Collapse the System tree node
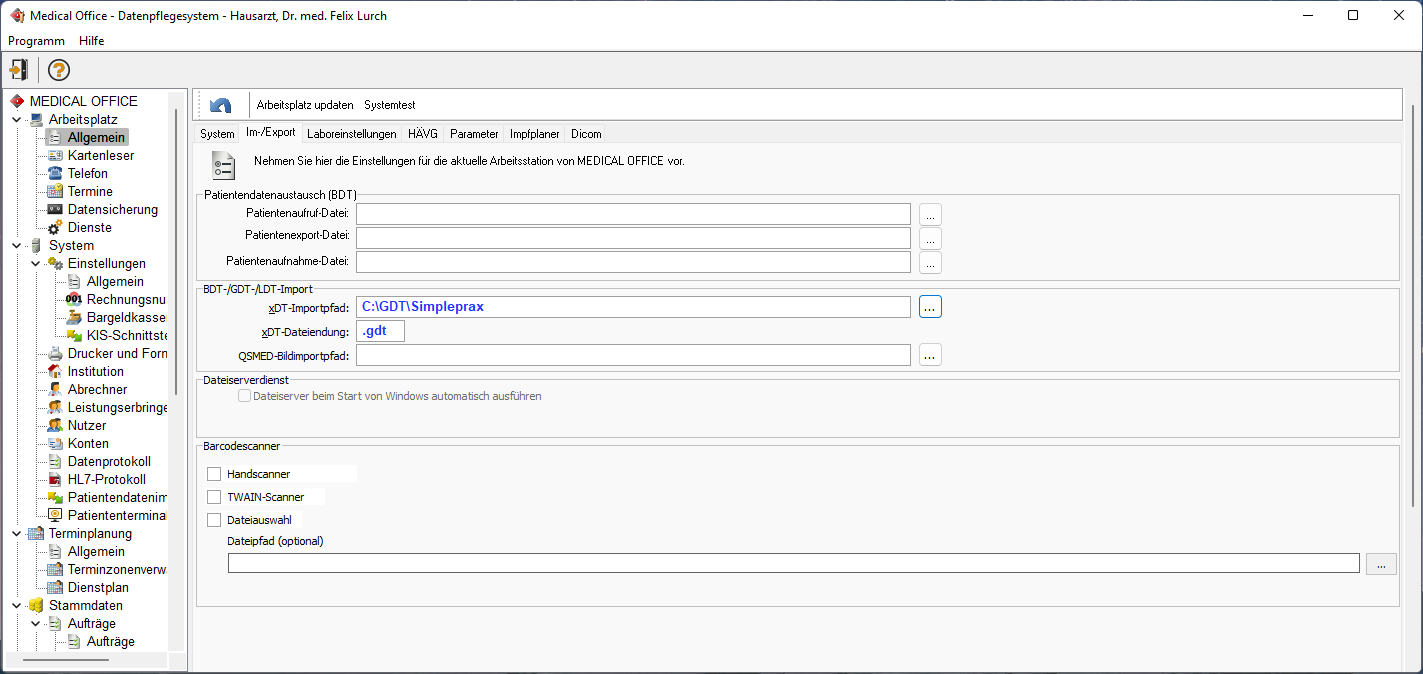The image size is (1423, 674). [x=17, y=245]
